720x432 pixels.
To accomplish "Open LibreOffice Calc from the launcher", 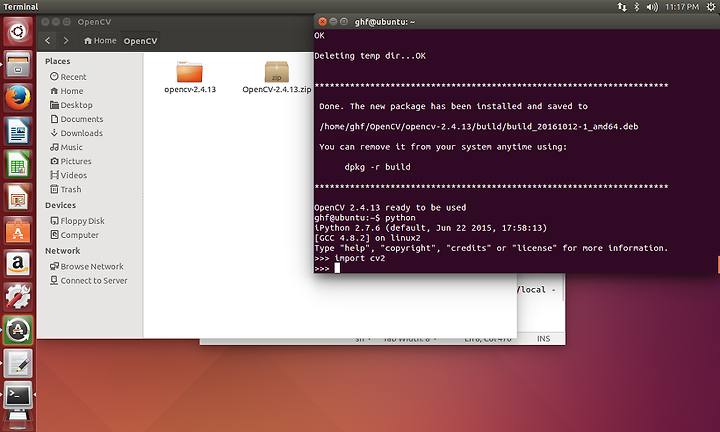I will (x=18, y=164).
